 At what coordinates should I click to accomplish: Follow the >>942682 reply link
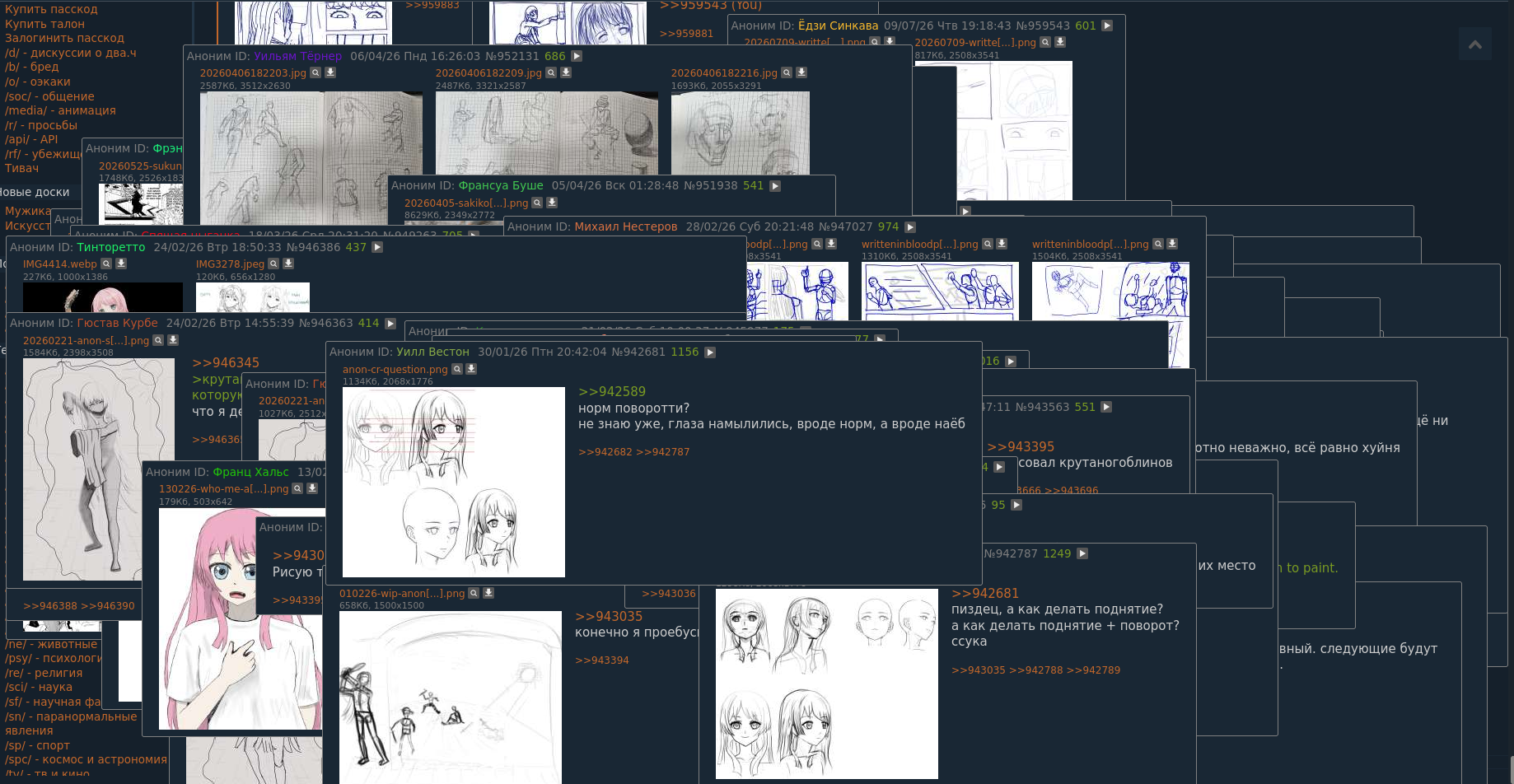(605, 452)
